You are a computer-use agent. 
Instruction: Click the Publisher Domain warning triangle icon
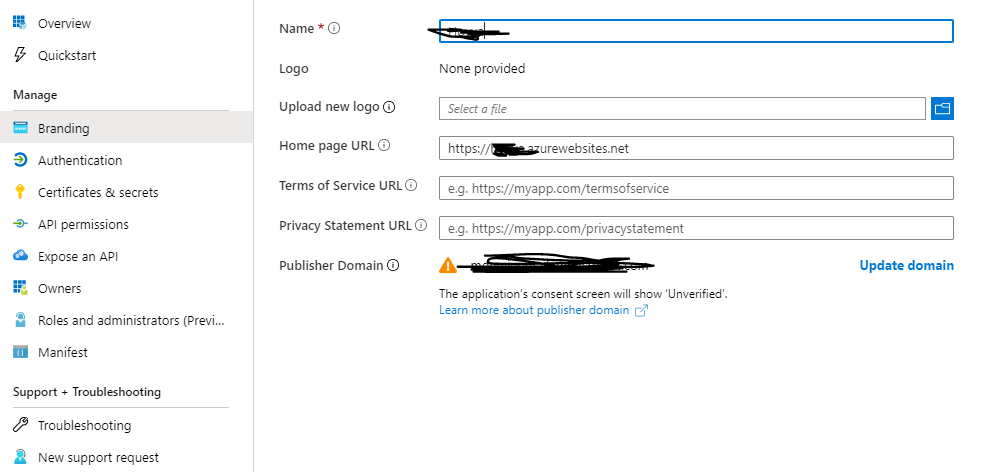point(448,266)
